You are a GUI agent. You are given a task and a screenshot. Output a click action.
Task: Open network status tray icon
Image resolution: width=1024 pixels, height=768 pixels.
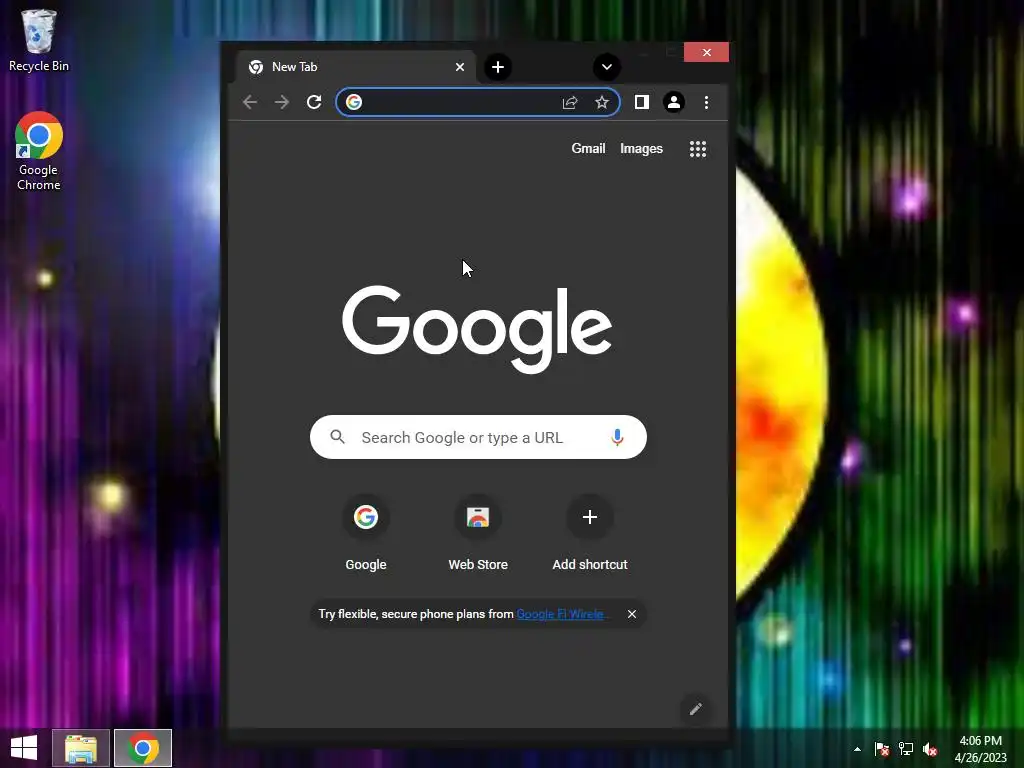(906, 749)
